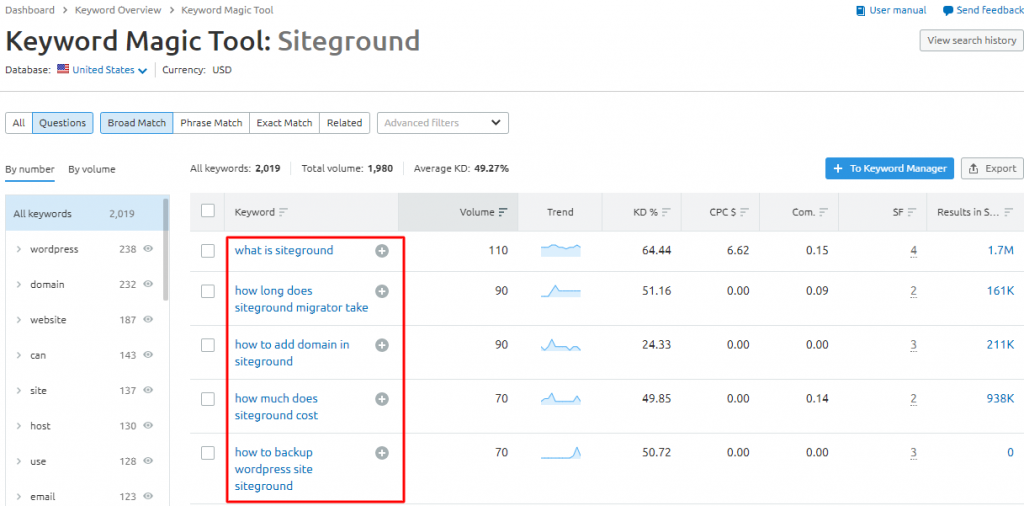1024x506 pixels.
Task: Toggle the eye icon for wordpress group
Action: (x=148, y=249)
